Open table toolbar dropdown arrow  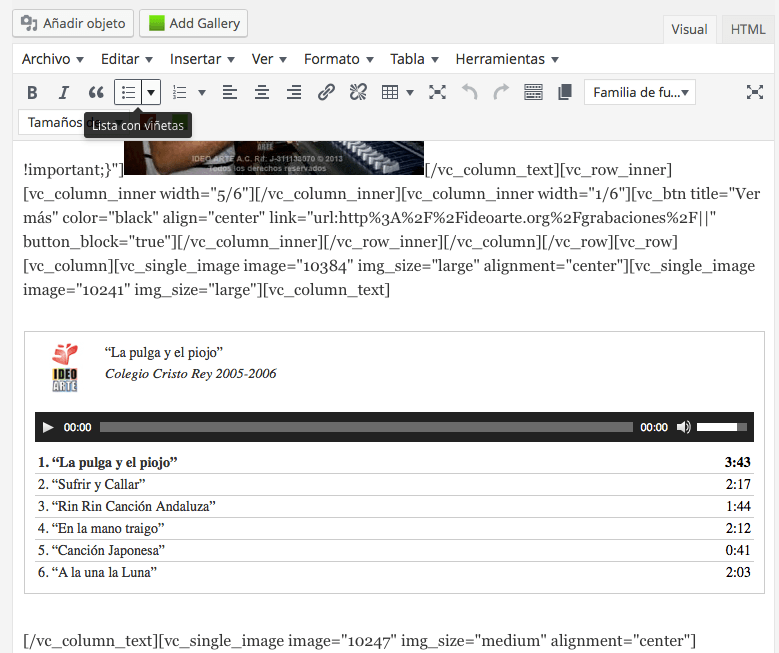[x=410, y=92]
